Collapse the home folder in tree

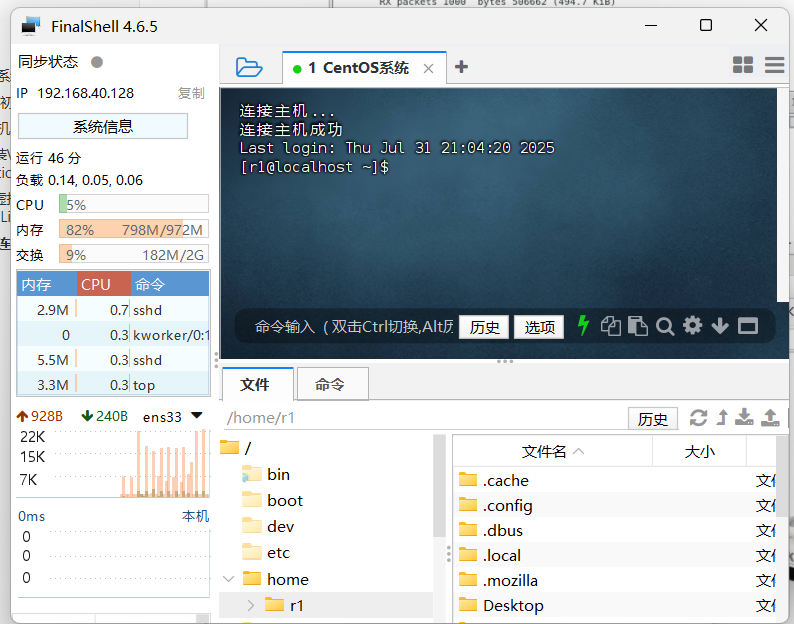(x=228, y=578)
